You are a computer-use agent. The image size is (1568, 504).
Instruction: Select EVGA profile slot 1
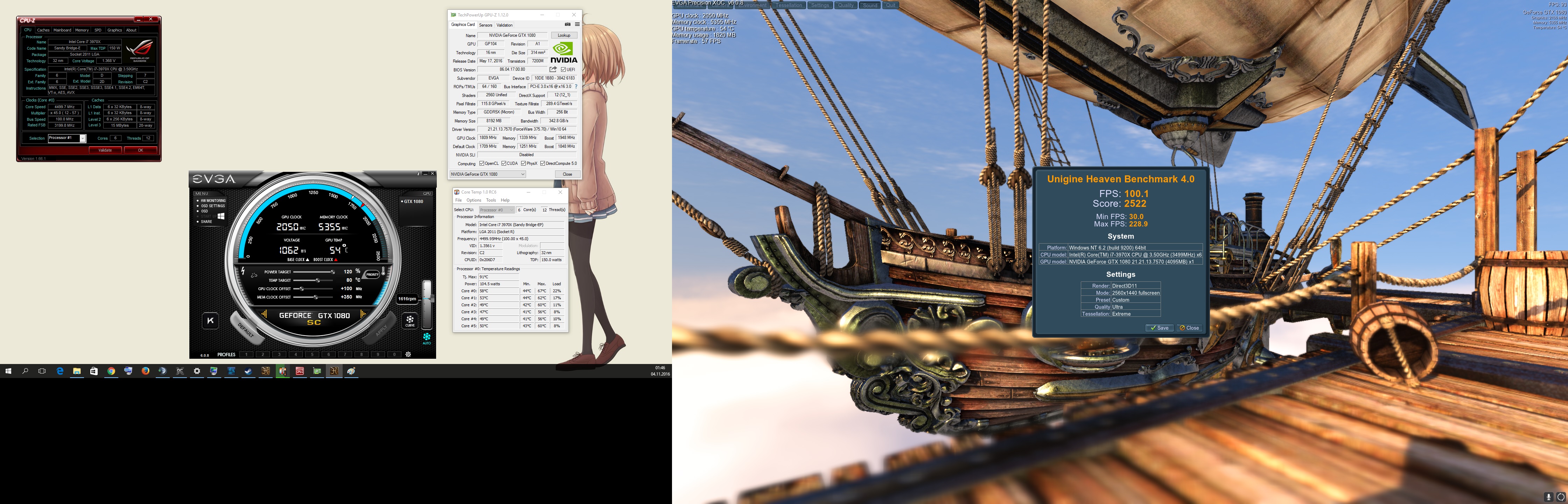pyautogui.click(x=246, y=354)
